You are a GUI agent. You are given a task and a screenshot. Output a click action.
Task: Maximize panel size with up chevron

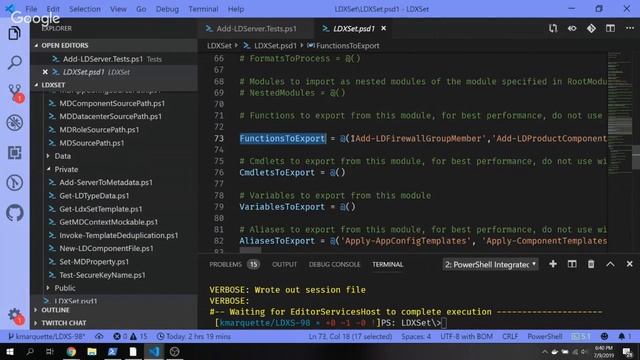point(610,264)
